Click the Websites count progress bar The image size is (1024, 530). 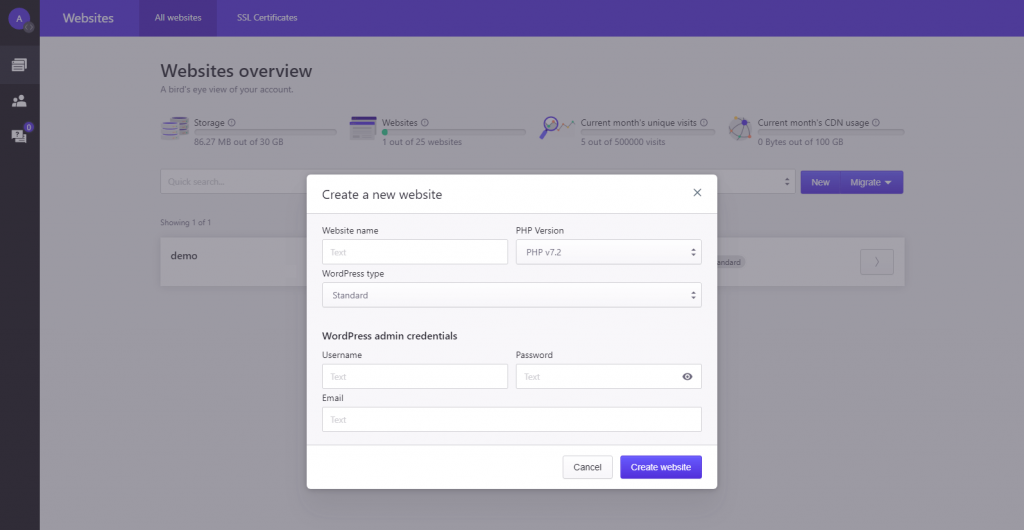454,132
